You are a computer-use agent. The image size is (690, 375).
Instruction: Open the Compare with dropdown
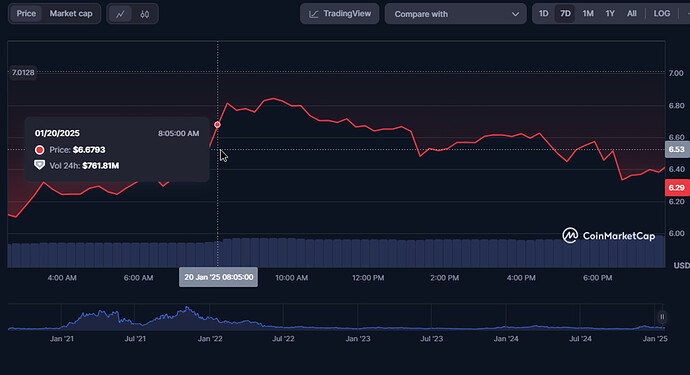(x=455, y=14)
